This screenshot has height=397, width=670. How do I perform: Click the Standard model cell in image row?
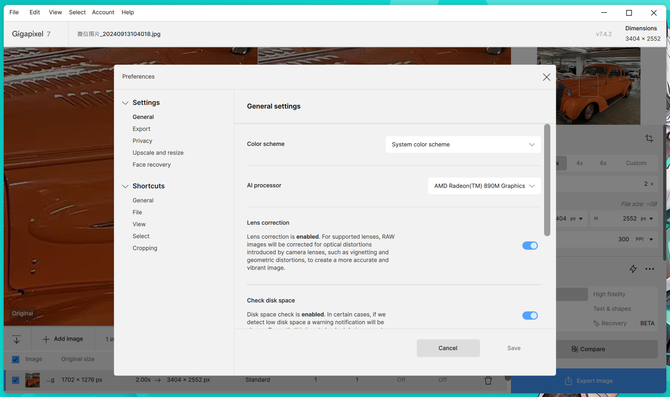pos(258,380)
